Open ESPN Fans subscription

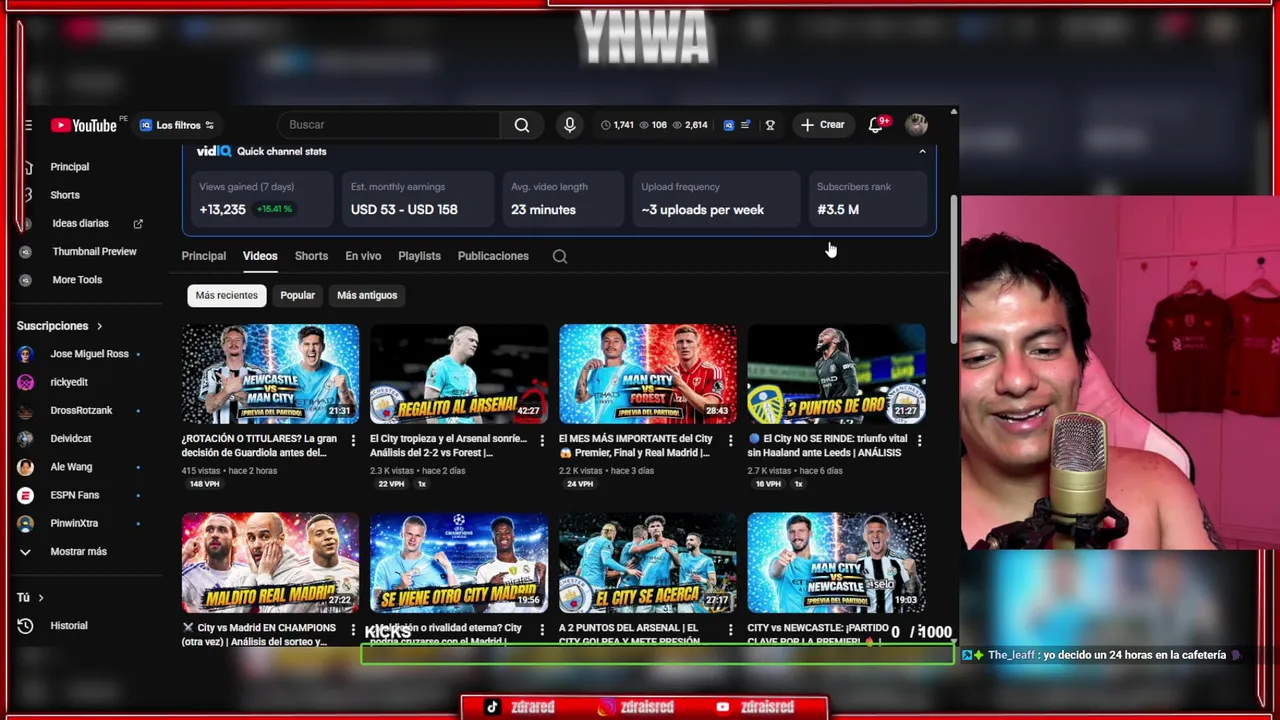click(75, 495)
